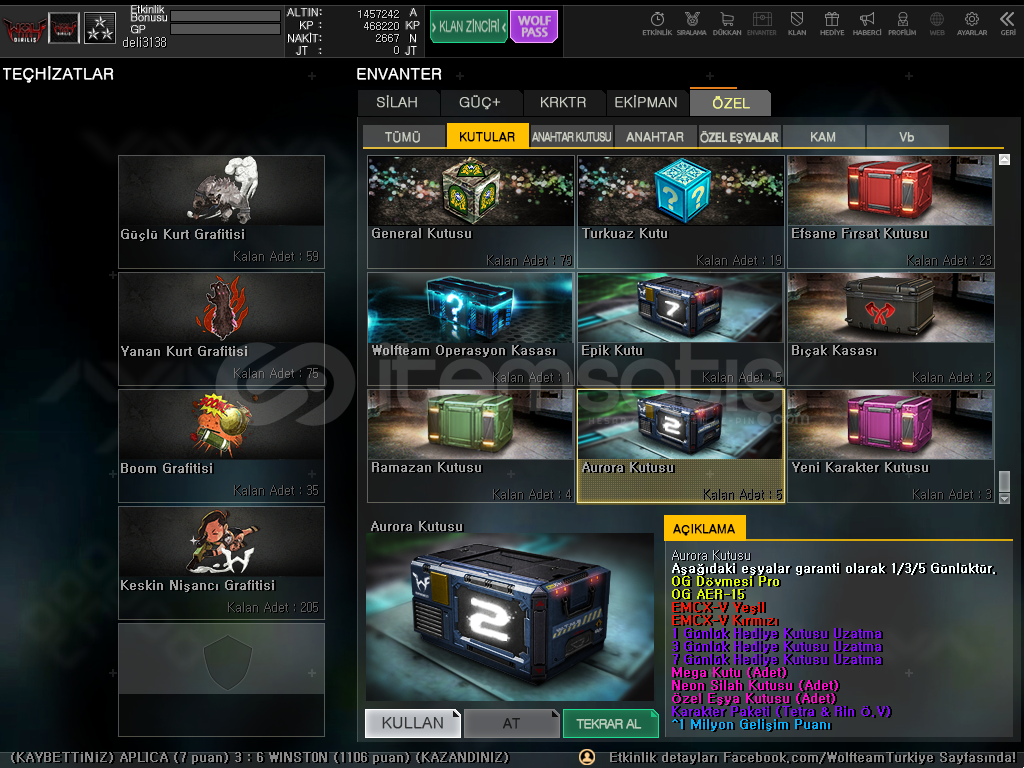1024x768 pixels.
Task: Select the ÖZEL EŞYALAR sub-tab
Action: [739, 136]
